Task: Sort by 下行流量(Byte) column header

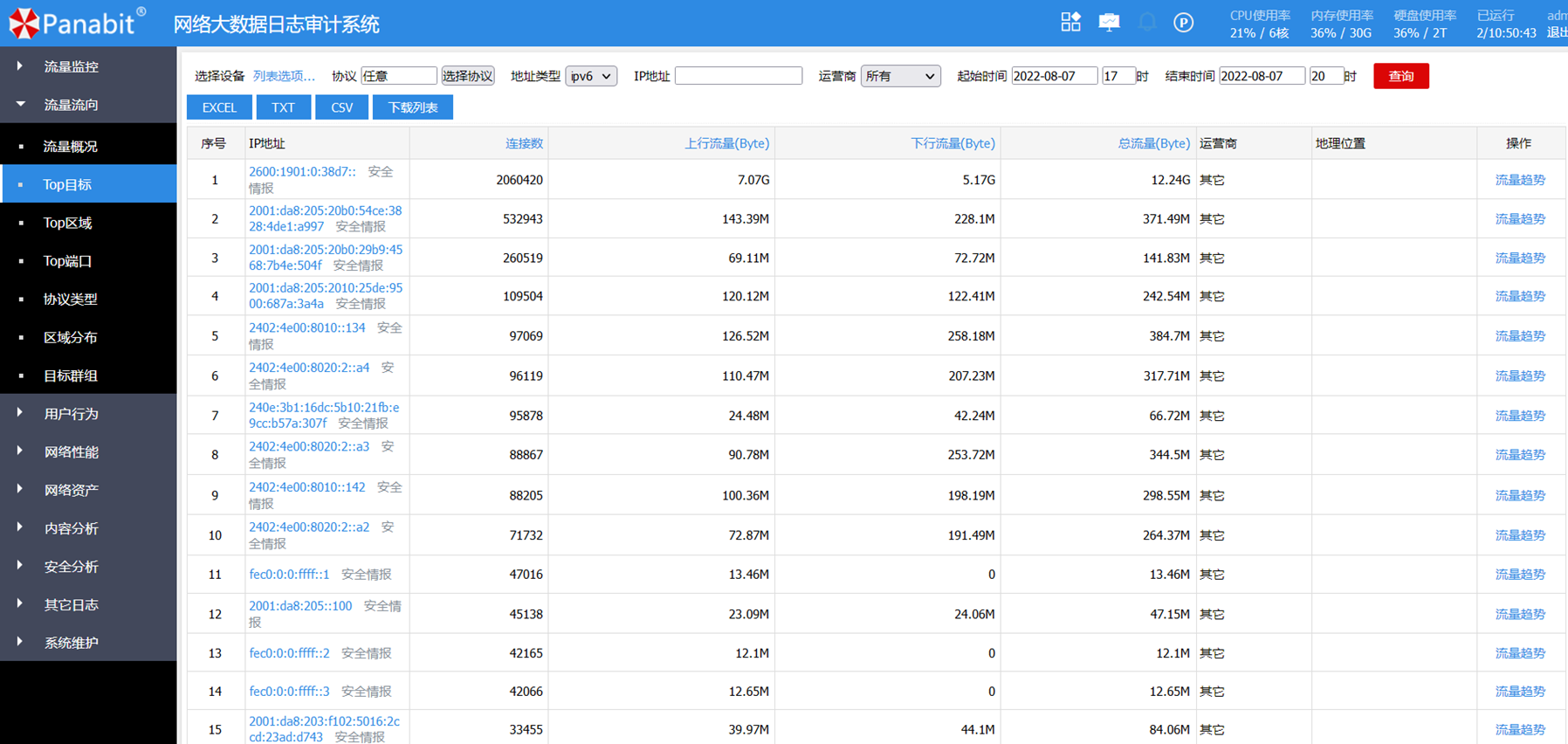Action: [x=952, y=143]
